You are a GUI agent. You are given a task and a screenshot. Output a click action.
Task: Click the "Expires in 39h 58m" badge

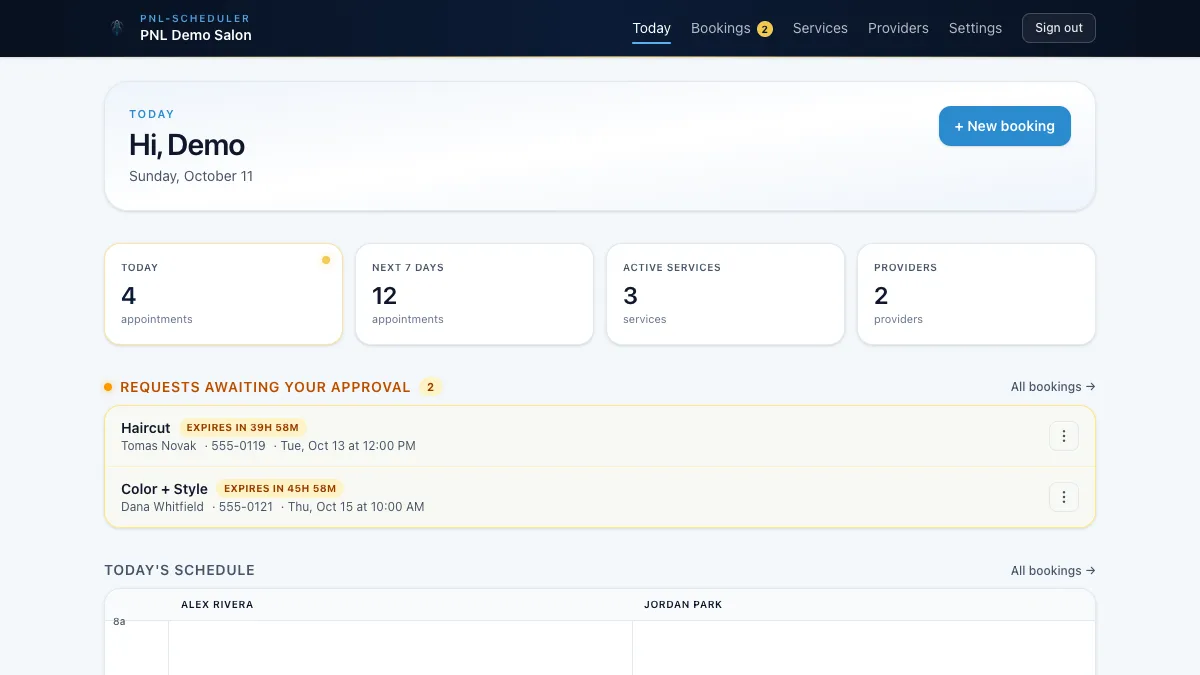[x=243, y=428]
